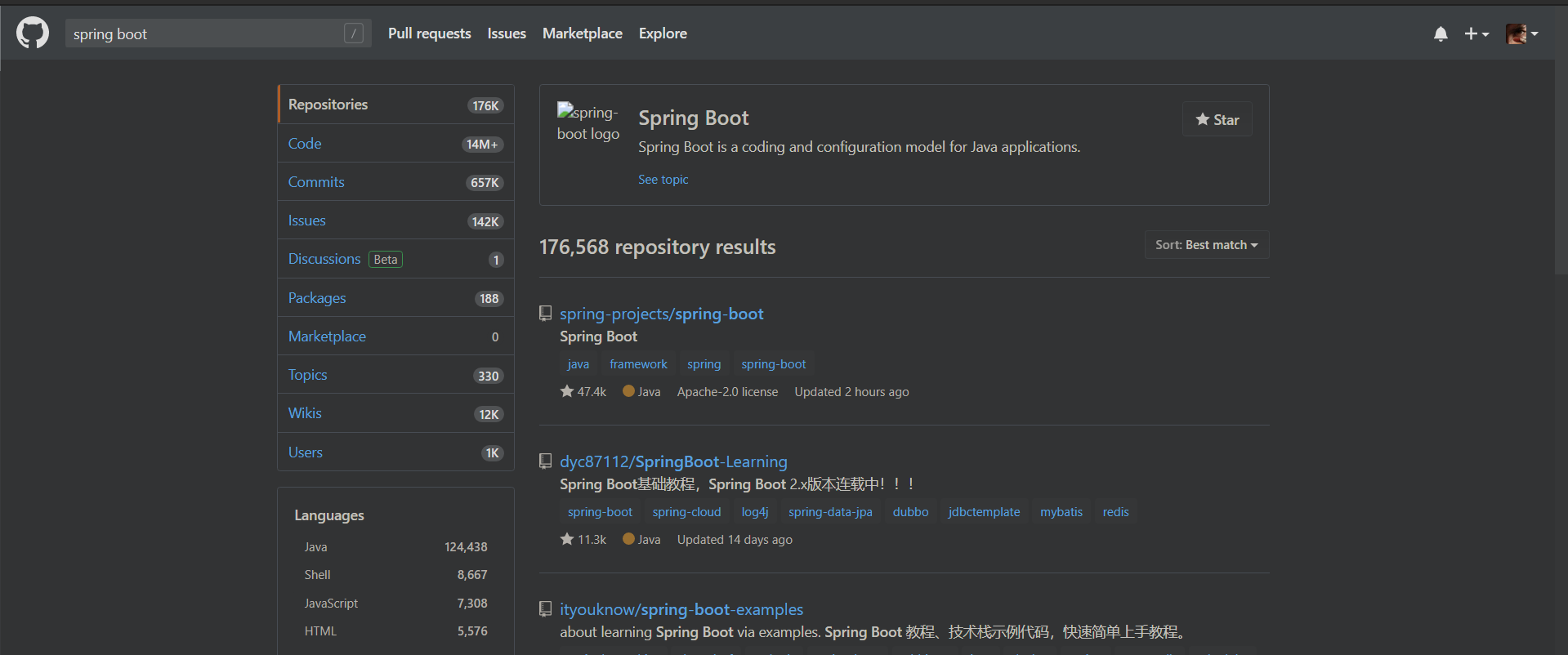Click the log4j topic tag
The image size is (1568, 655).
pyautogui.click(x=755, y=512)
